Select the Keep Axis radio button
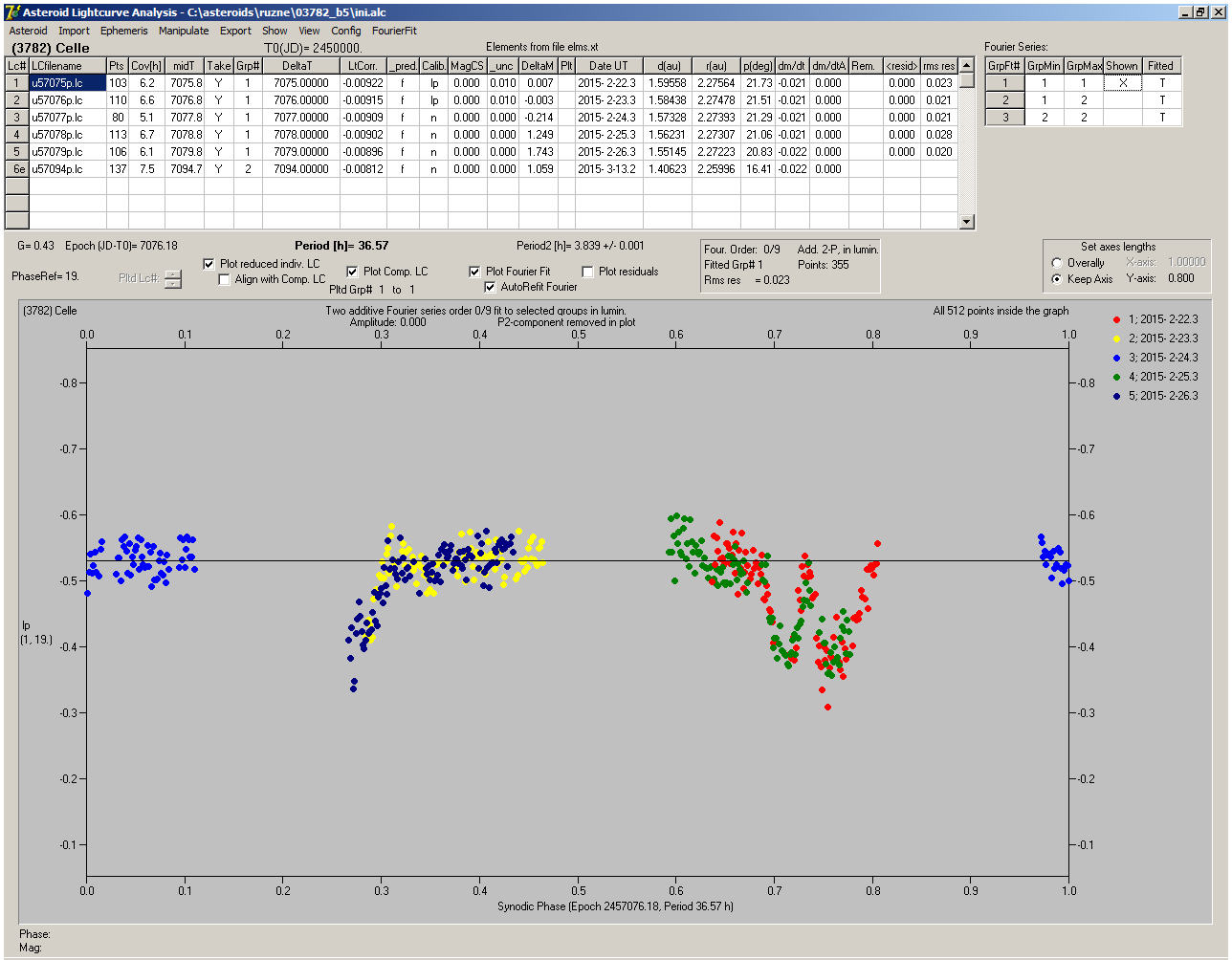This screenshot has width=1232, height=960. click(1057, 279)
